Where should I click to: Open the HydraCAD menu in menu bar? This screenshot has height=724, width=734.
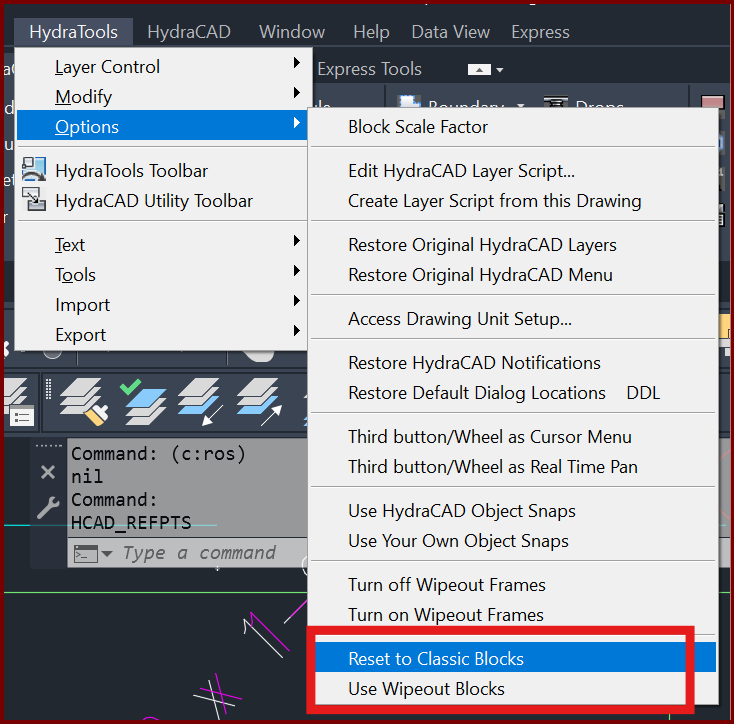pos(188,32)
